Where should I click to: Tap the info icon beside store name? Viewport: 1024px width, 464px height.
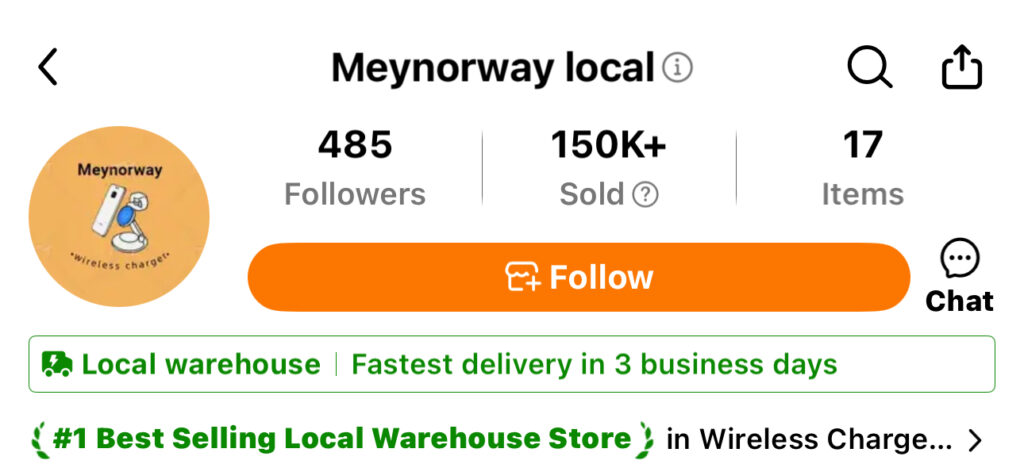pyautogui.click(x=677, y=67)
